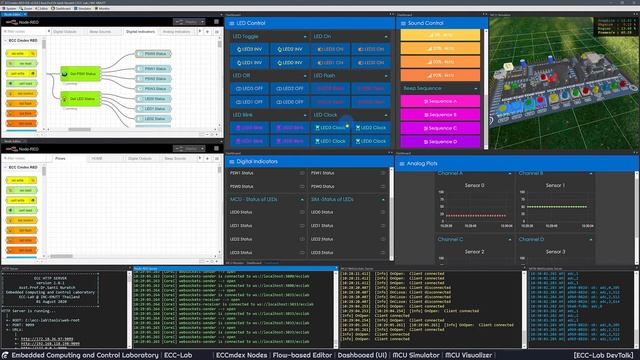Viewport: 640px width, 360px height.
Task: Click the LED2 Clock button
Action: (371, 128)
